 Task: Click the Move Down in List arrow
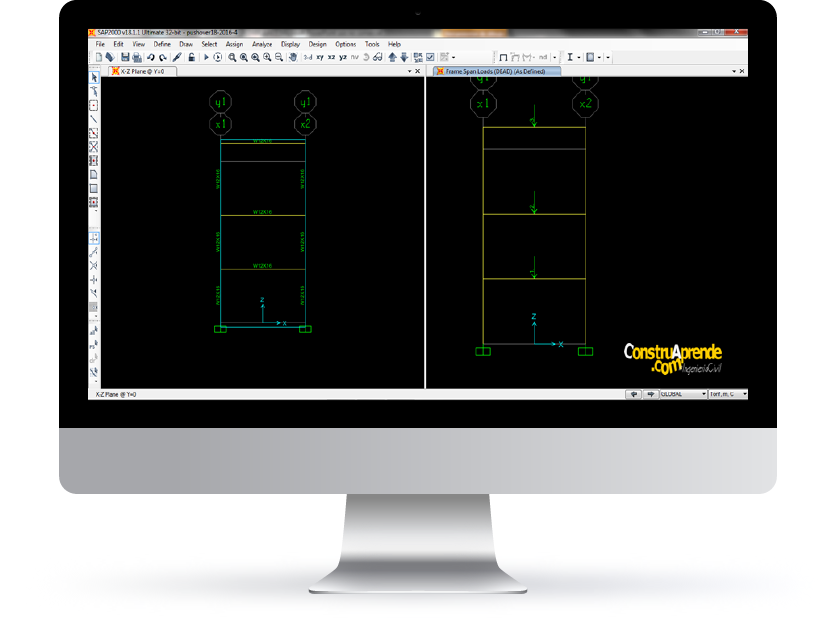coord(404,57)
